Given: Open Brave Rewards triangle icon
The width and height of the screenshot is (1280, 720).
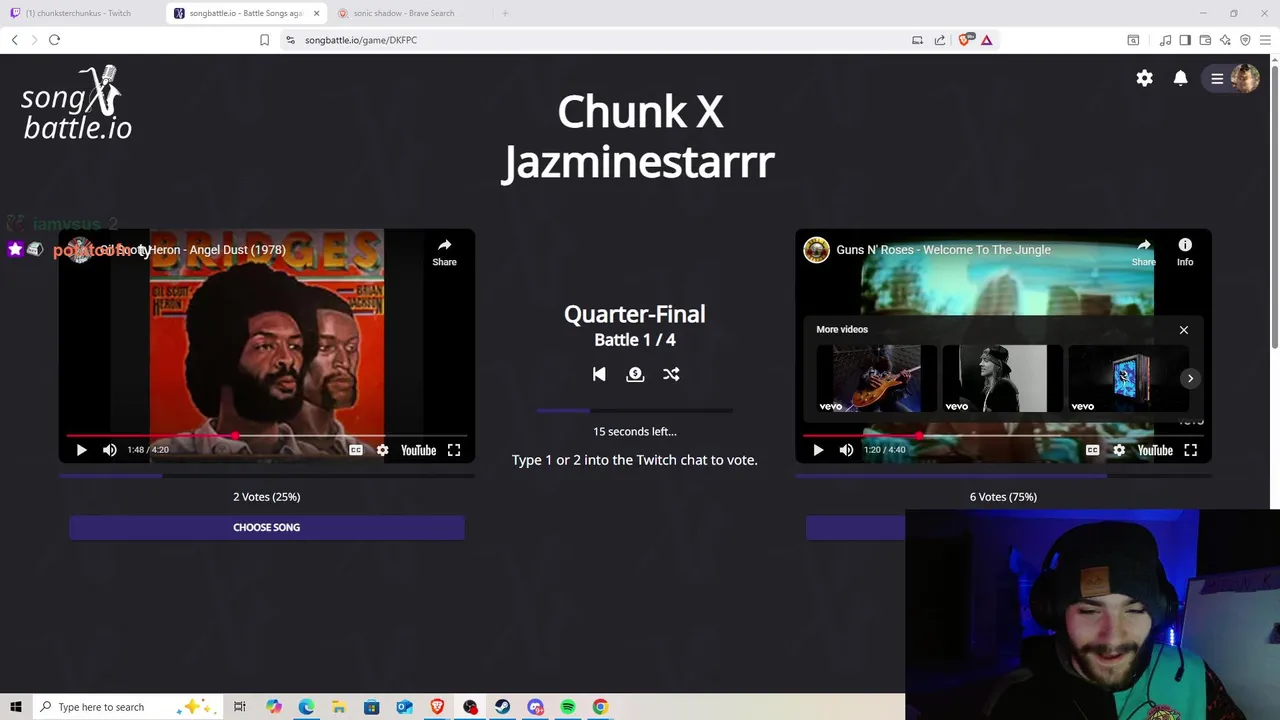Looking at the screenshot, I should (986, 40).
